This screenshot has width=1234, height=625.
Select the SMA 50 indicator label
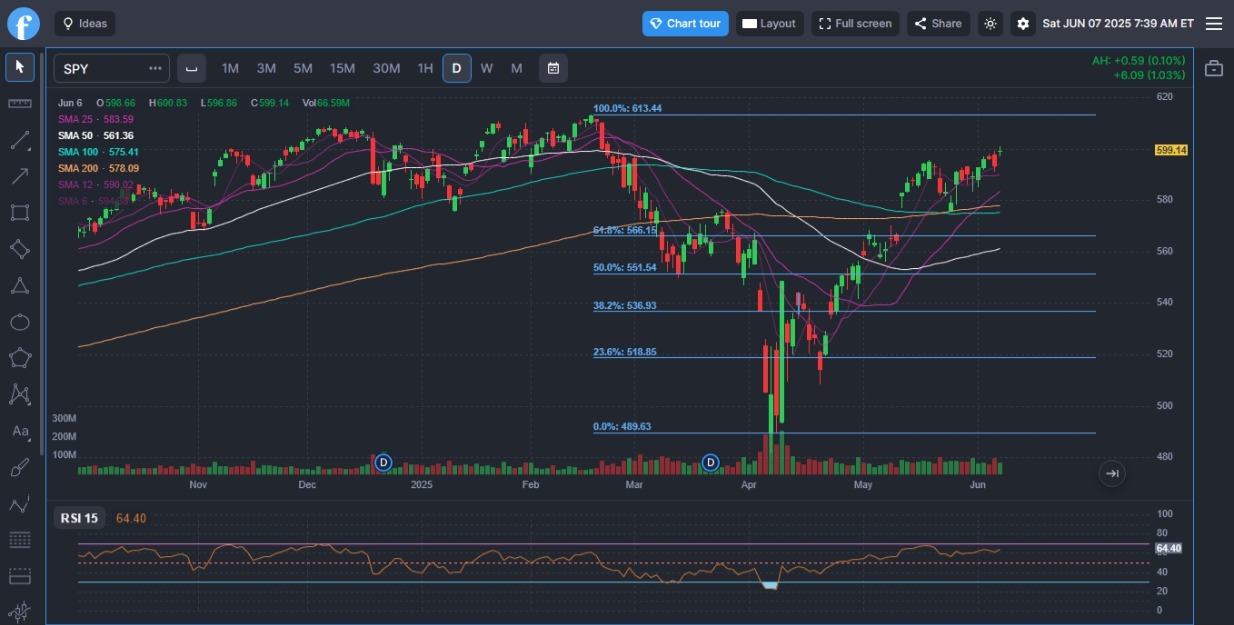(96, 135)
